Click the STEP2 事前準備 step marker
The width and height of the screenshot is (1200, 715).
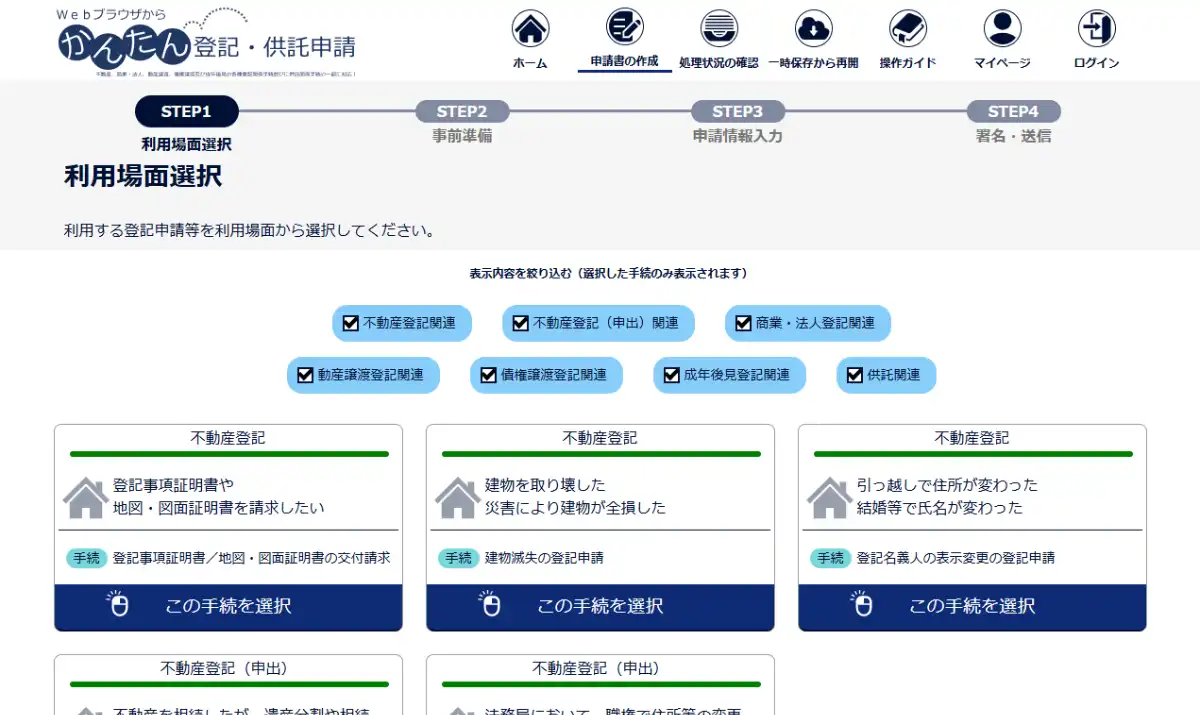pyautogui.click(x=462, y=112)
